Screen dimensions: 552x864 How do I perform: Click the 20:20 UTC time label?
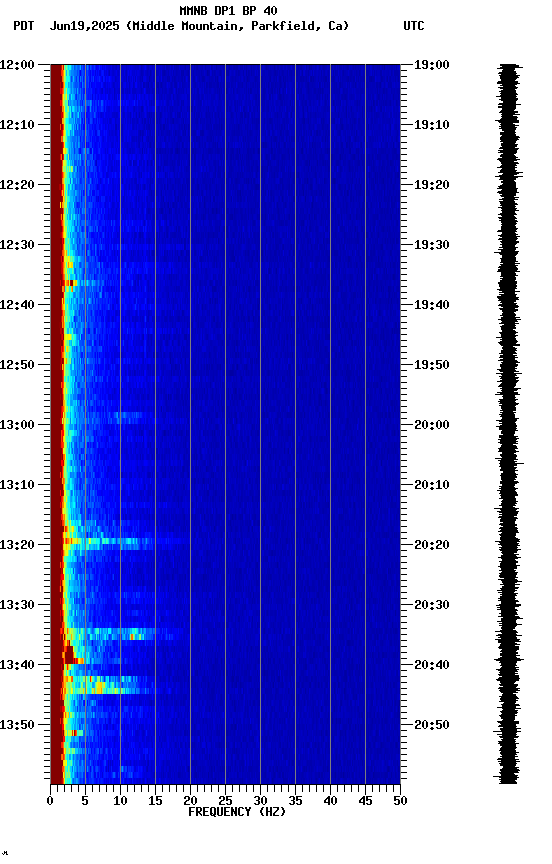(x=432, y=545)
